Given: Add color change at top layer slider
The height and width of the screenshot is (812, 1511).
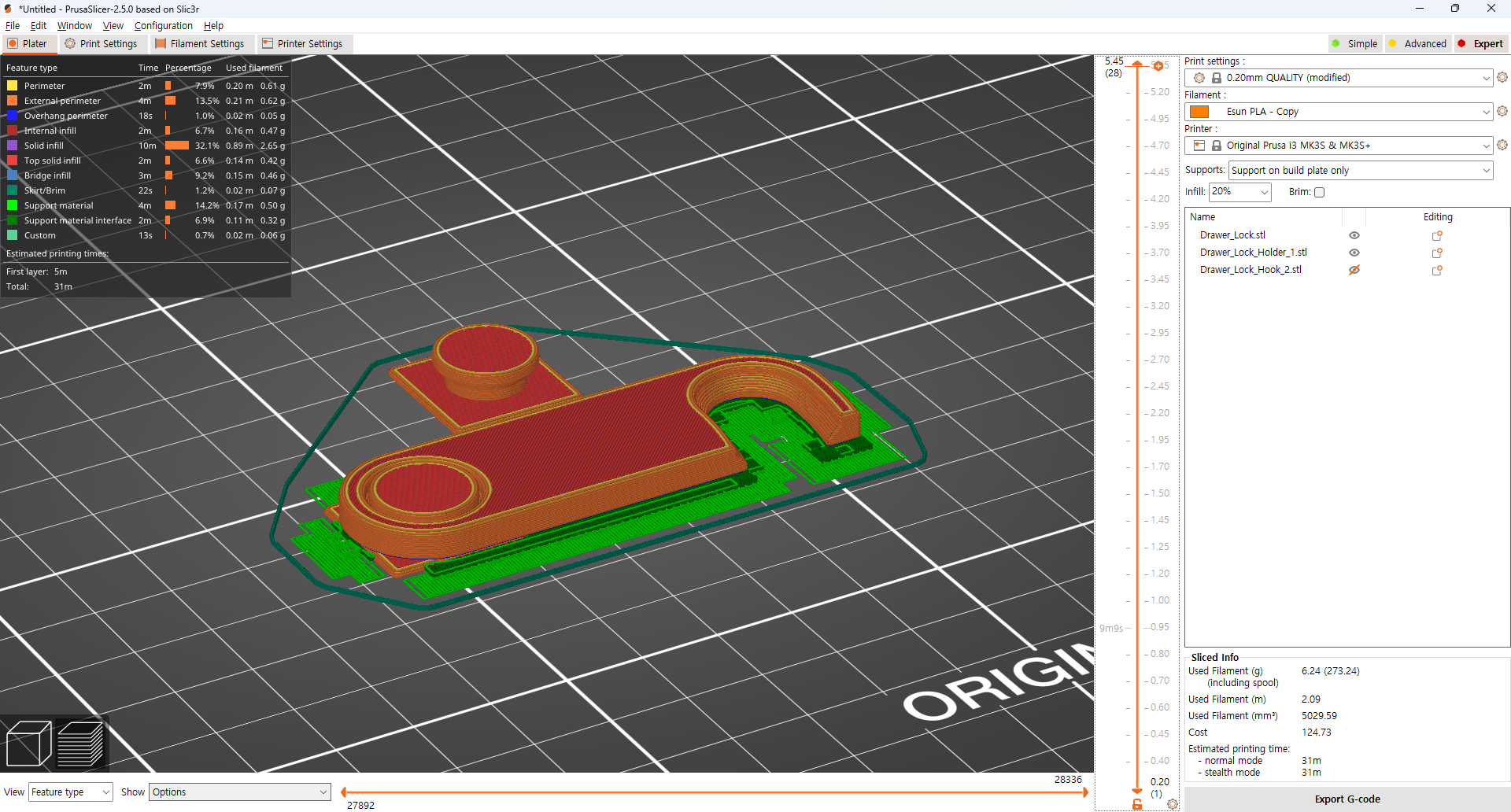Looking at the screenshot, I should pos(1158,66).
